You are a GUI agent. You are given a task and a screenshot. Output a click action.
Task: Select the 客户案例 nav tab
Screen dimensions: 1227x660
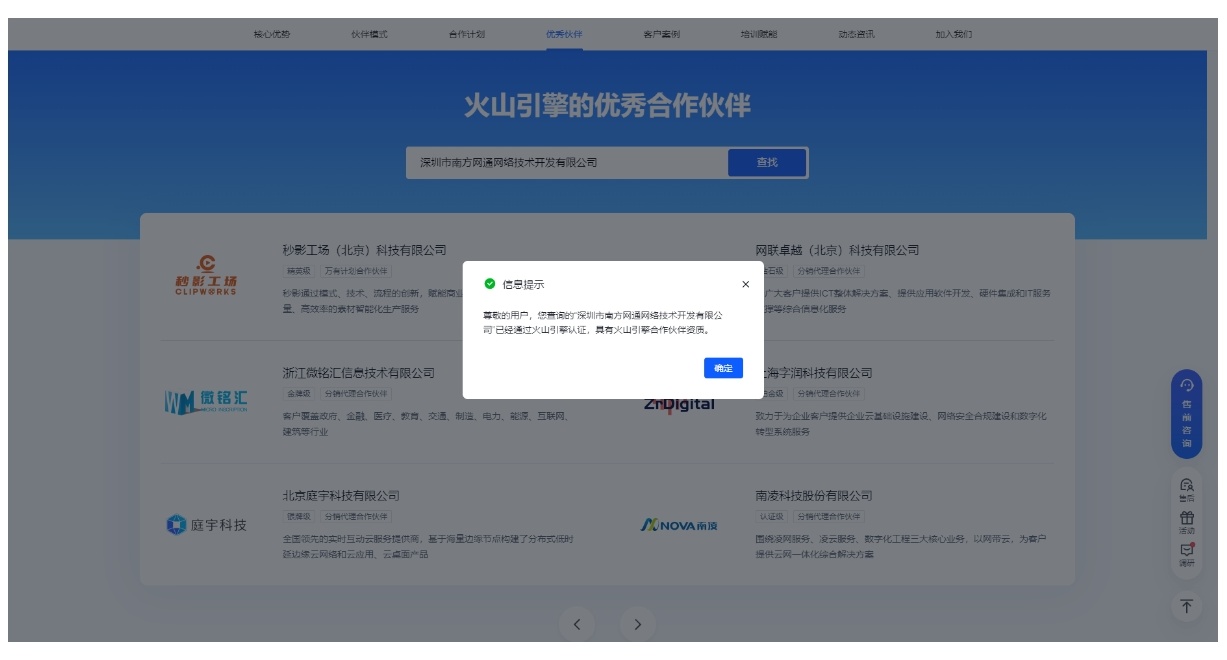tap(661, 34)
